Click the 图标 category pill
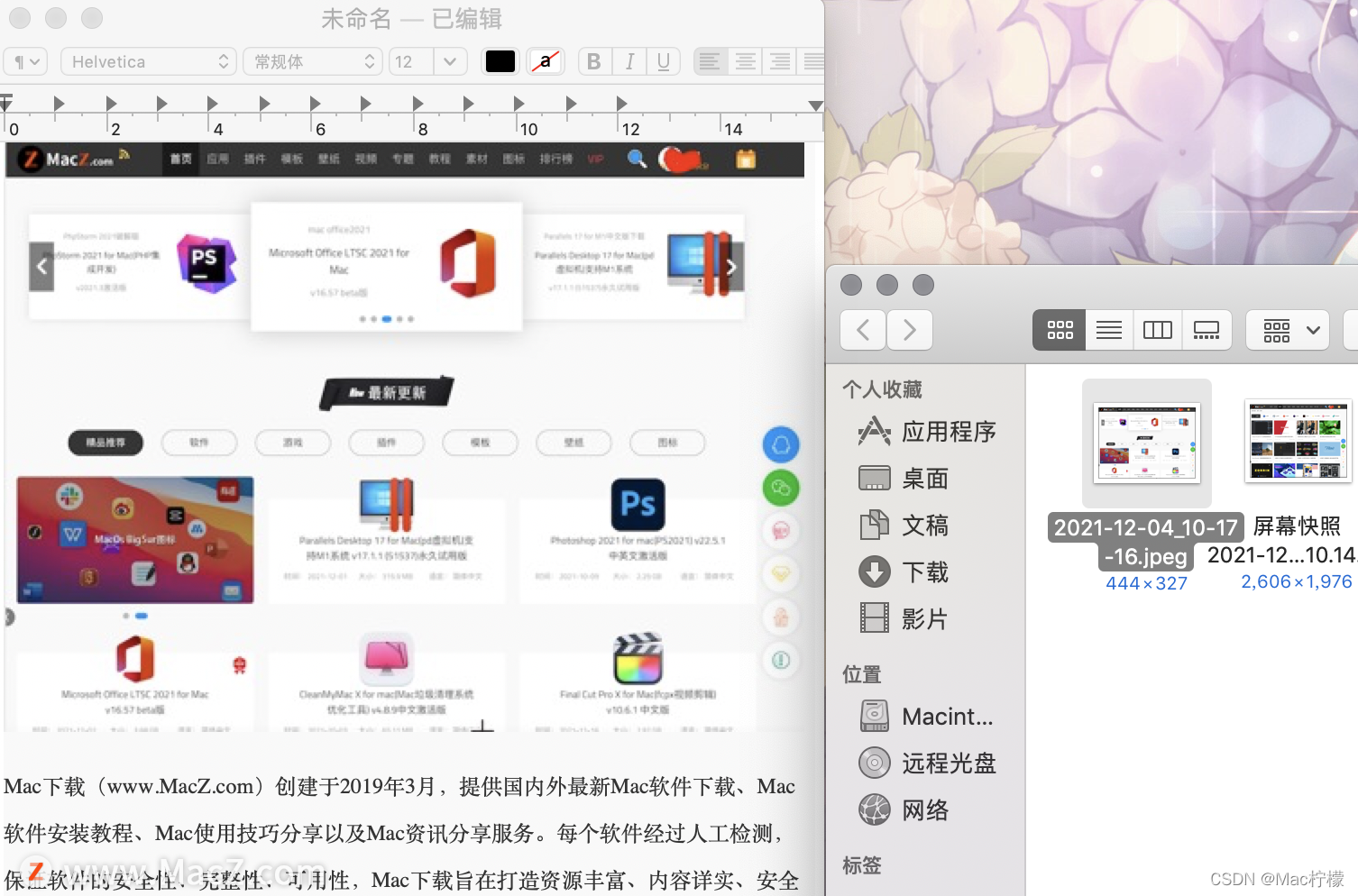This screenshot has height=896, width=1358. [x=667, y=443]
